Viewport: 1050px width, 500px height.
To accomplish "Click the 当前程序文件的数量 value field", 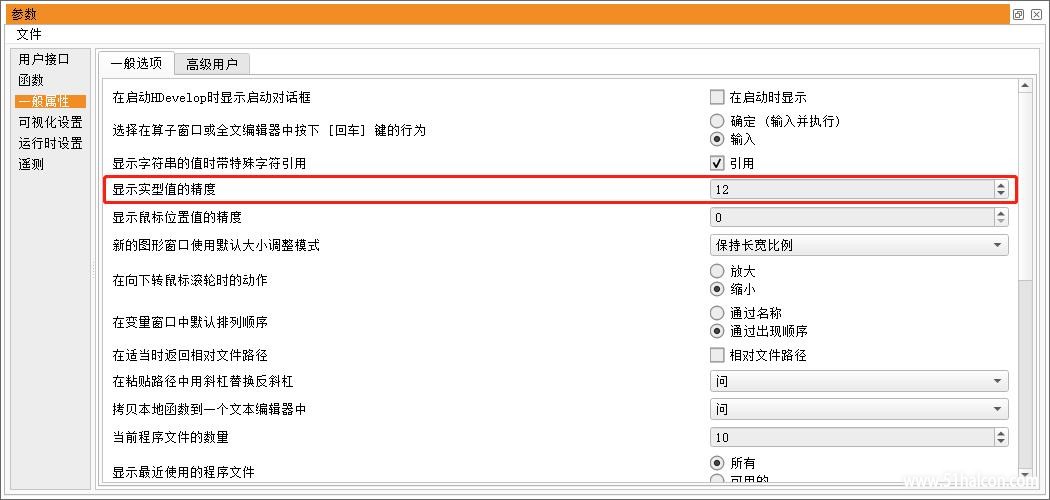I will click(852, 438).
